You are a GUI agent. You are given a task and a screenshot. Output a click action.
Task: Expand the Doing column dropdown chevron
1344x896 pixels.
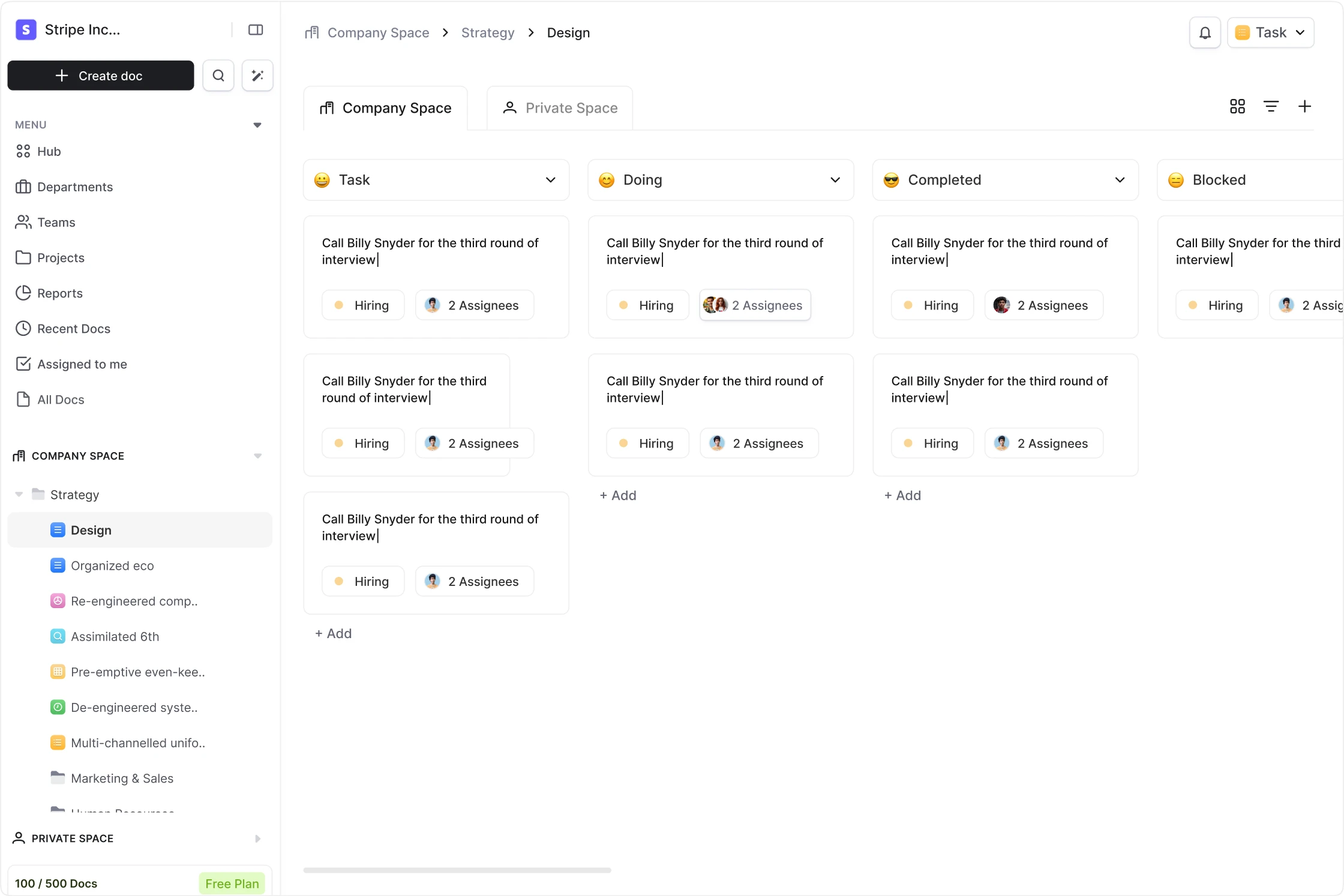point(835,180)
